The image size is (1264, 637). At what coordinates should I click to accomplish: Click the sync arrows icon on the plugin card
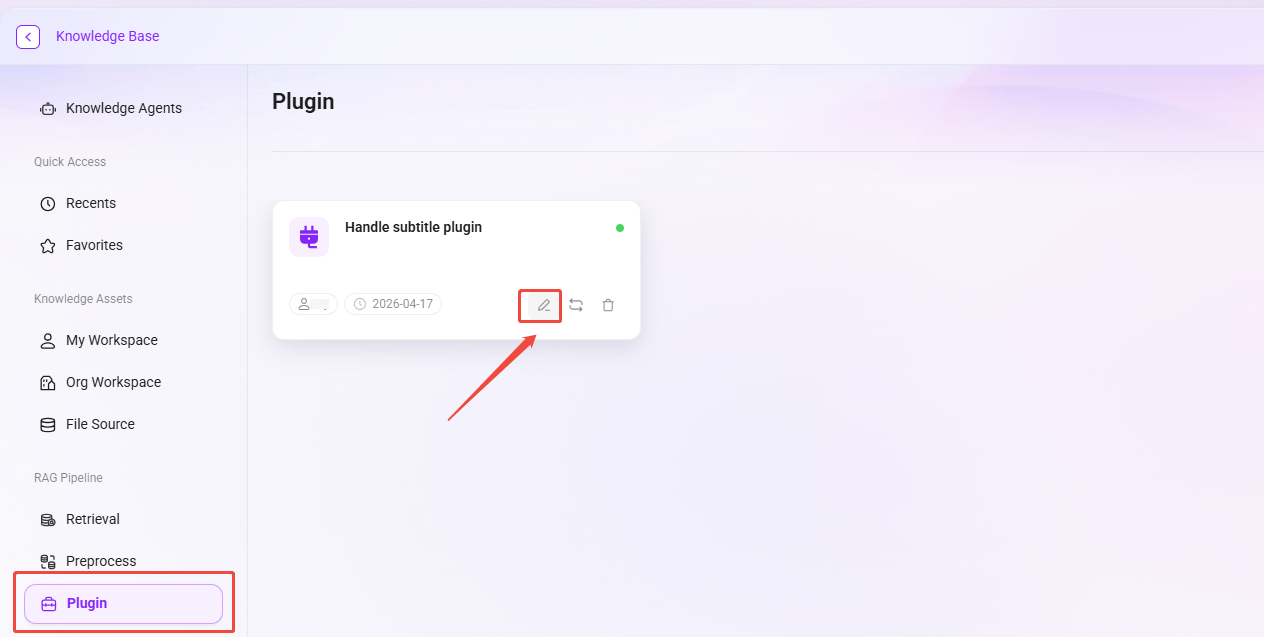click(x=576, y=305)
